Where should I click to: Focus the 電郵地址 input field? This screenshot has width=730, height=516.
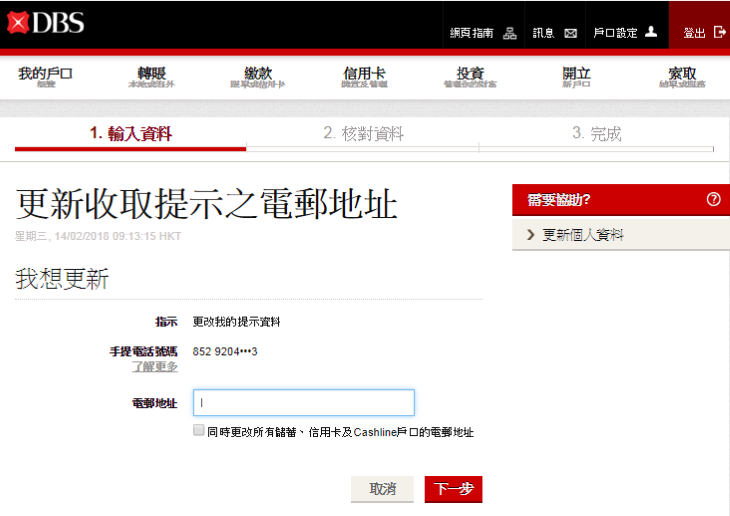[x=303, y=403]
